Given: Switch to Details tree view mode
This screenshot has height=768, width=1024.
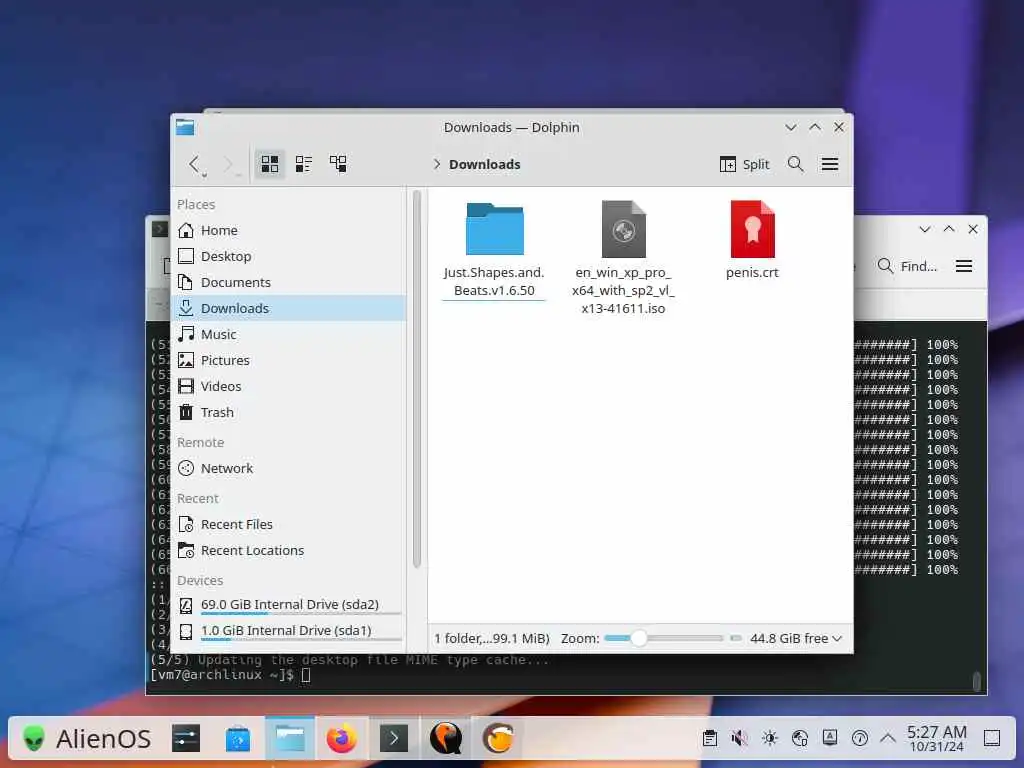Looking at the screenshot, I should (x=338, y=164).
